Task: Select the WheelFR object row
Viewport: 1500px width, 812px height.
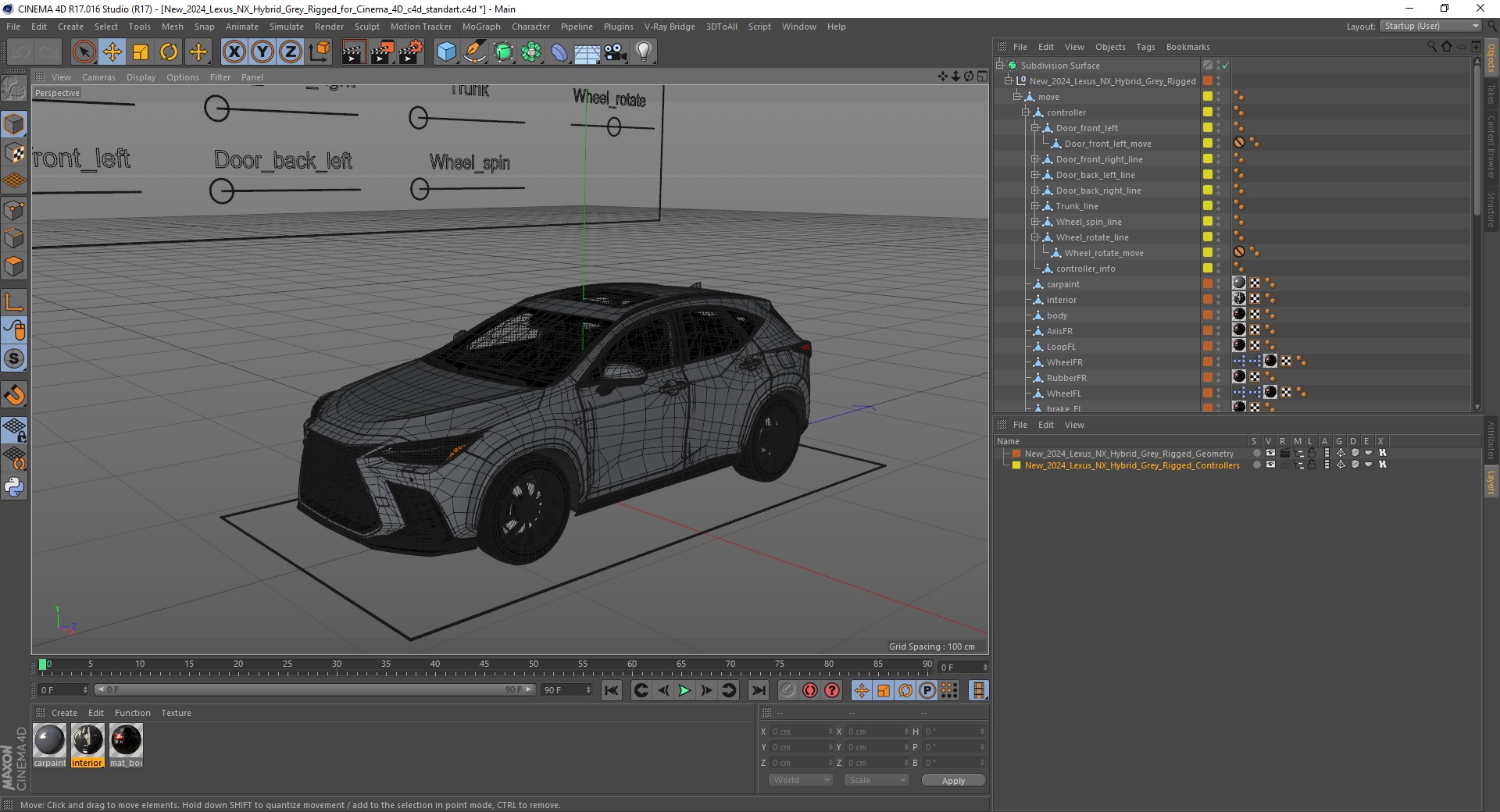Action: 1065,362
